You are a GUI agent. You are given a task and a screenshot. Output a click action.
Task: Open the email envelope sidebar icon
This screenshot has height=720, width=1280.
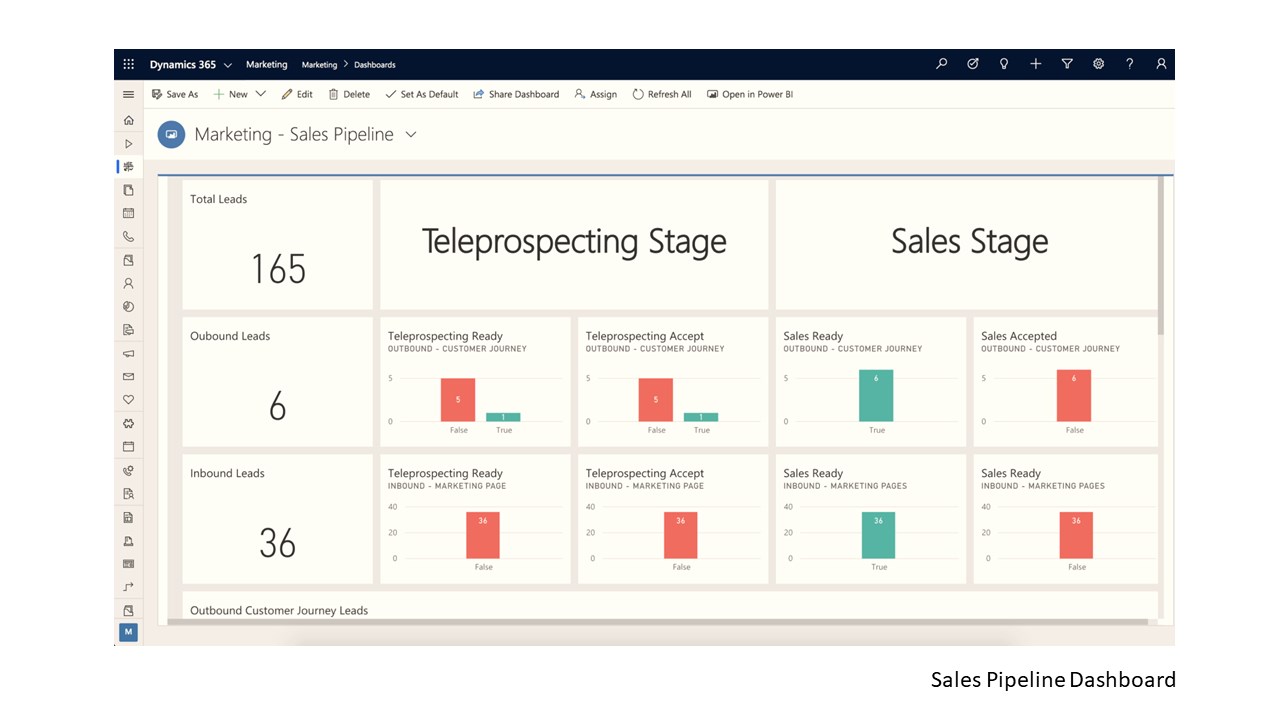pos(128,377)
